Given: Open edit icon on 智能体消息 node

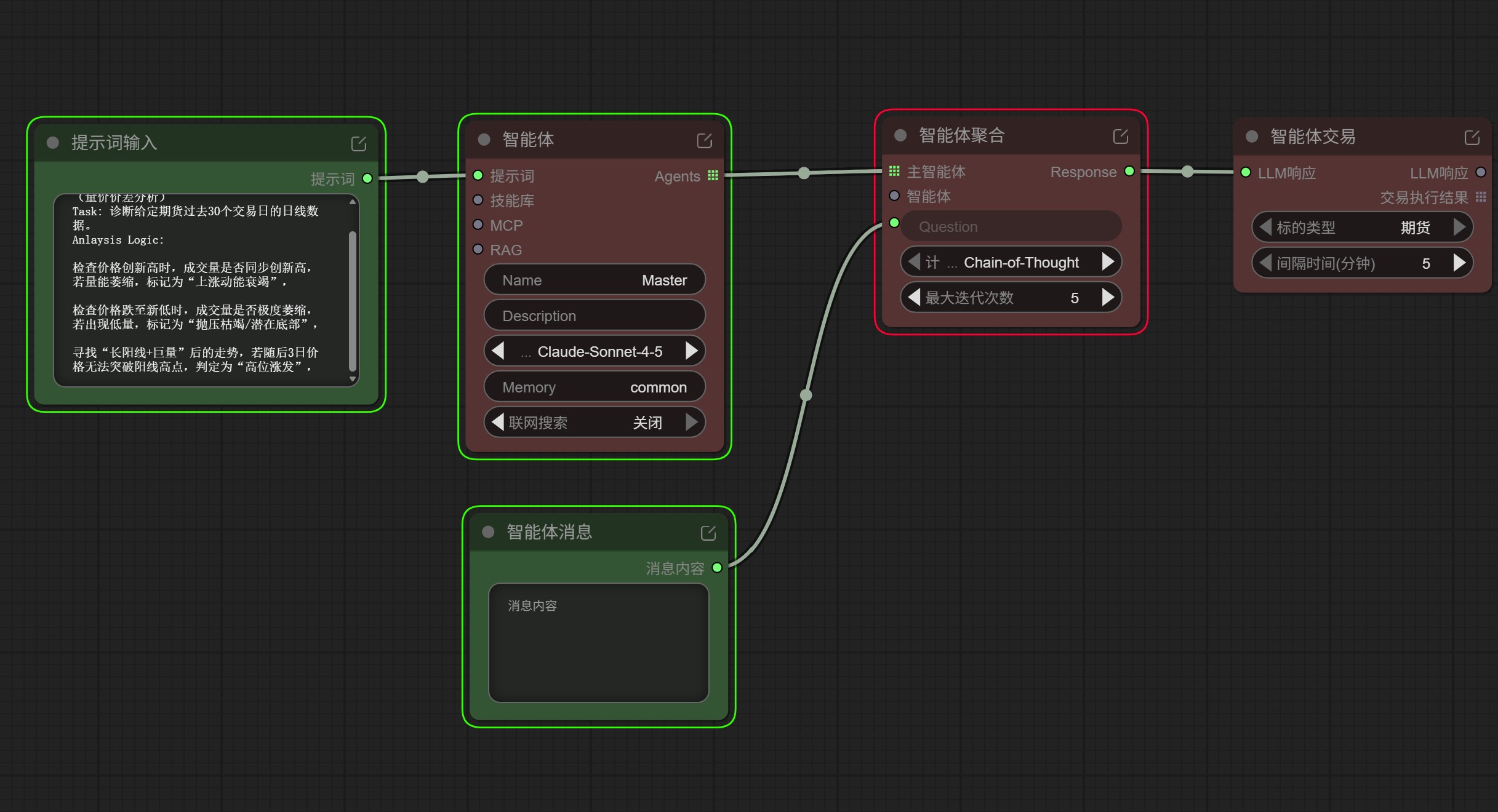Looking at the screenshot, I should tap(708, 533).
